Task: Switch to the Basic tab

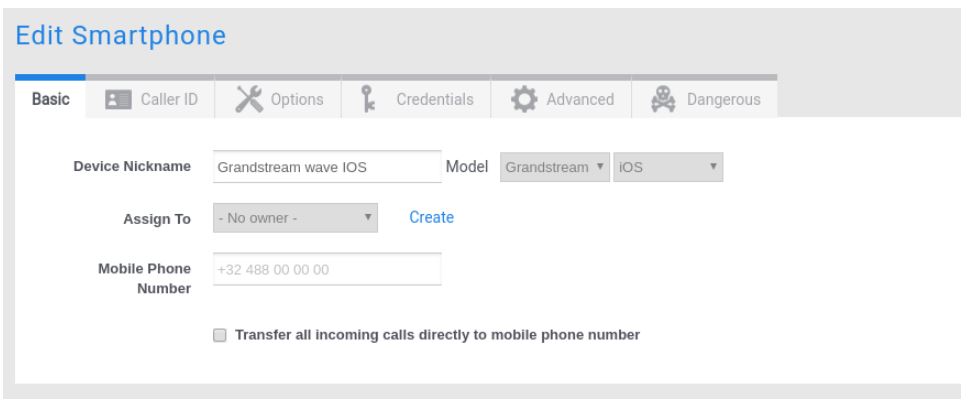Action: point(50,99)
